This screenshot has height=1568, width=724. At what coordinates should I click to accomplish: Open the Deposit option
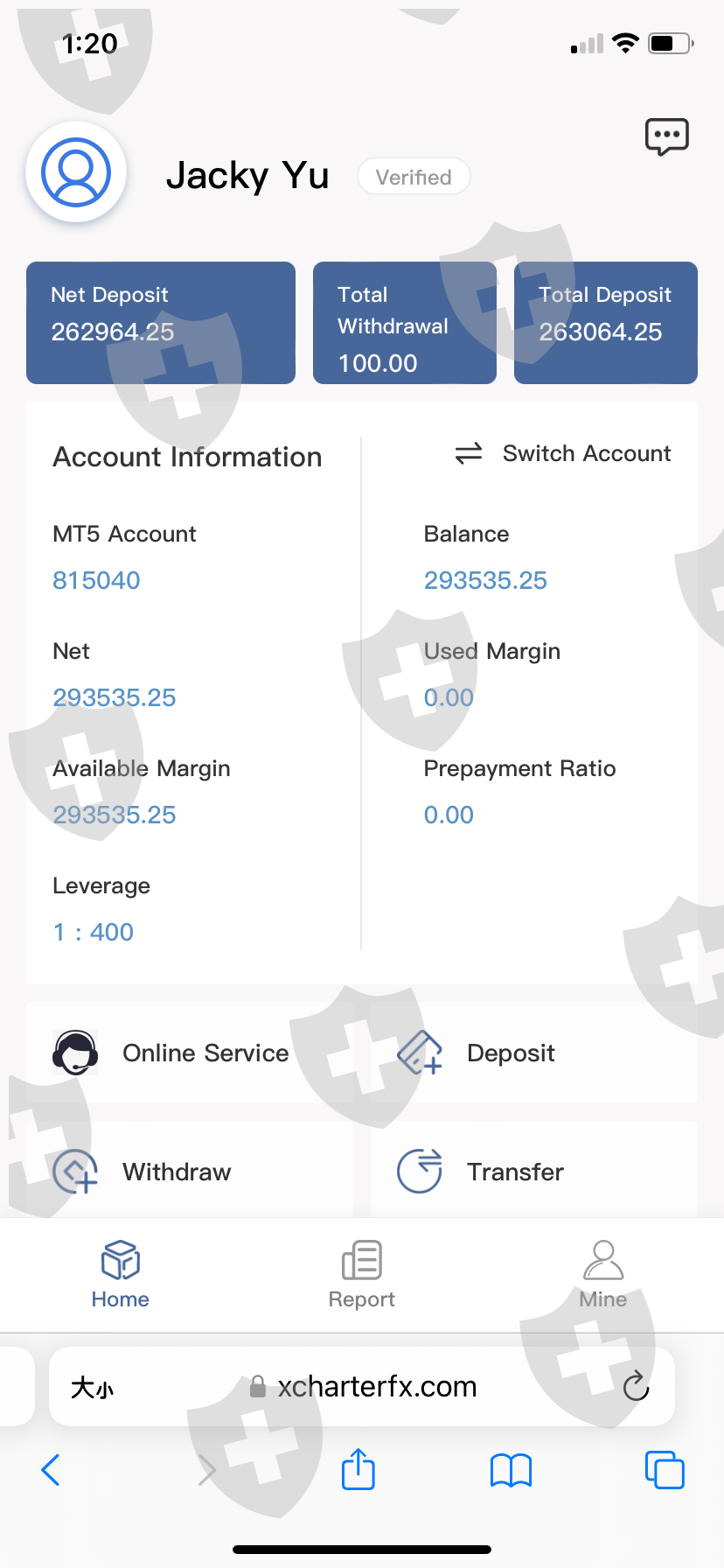(534, 1053)
